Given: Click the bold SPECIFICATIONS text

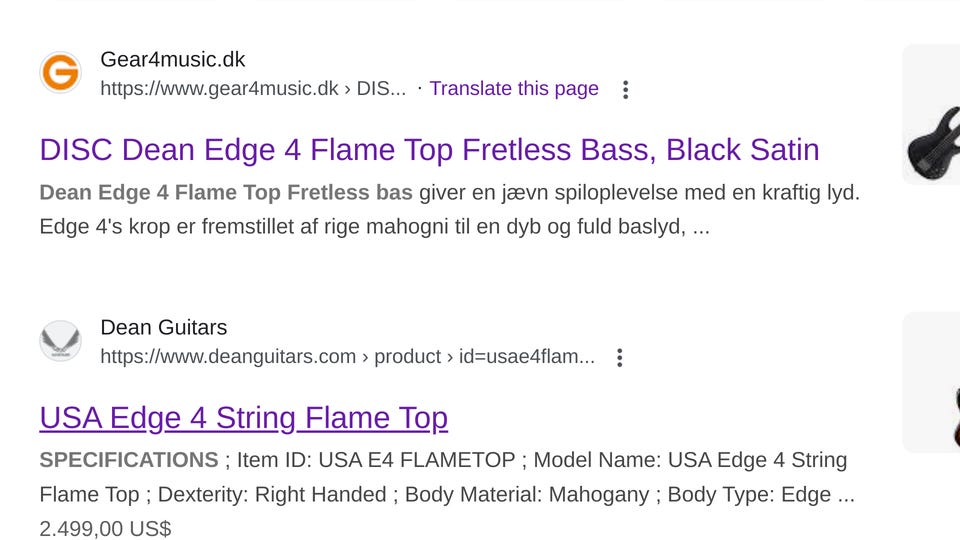Looking at the screenshot, I should [128, 460].
